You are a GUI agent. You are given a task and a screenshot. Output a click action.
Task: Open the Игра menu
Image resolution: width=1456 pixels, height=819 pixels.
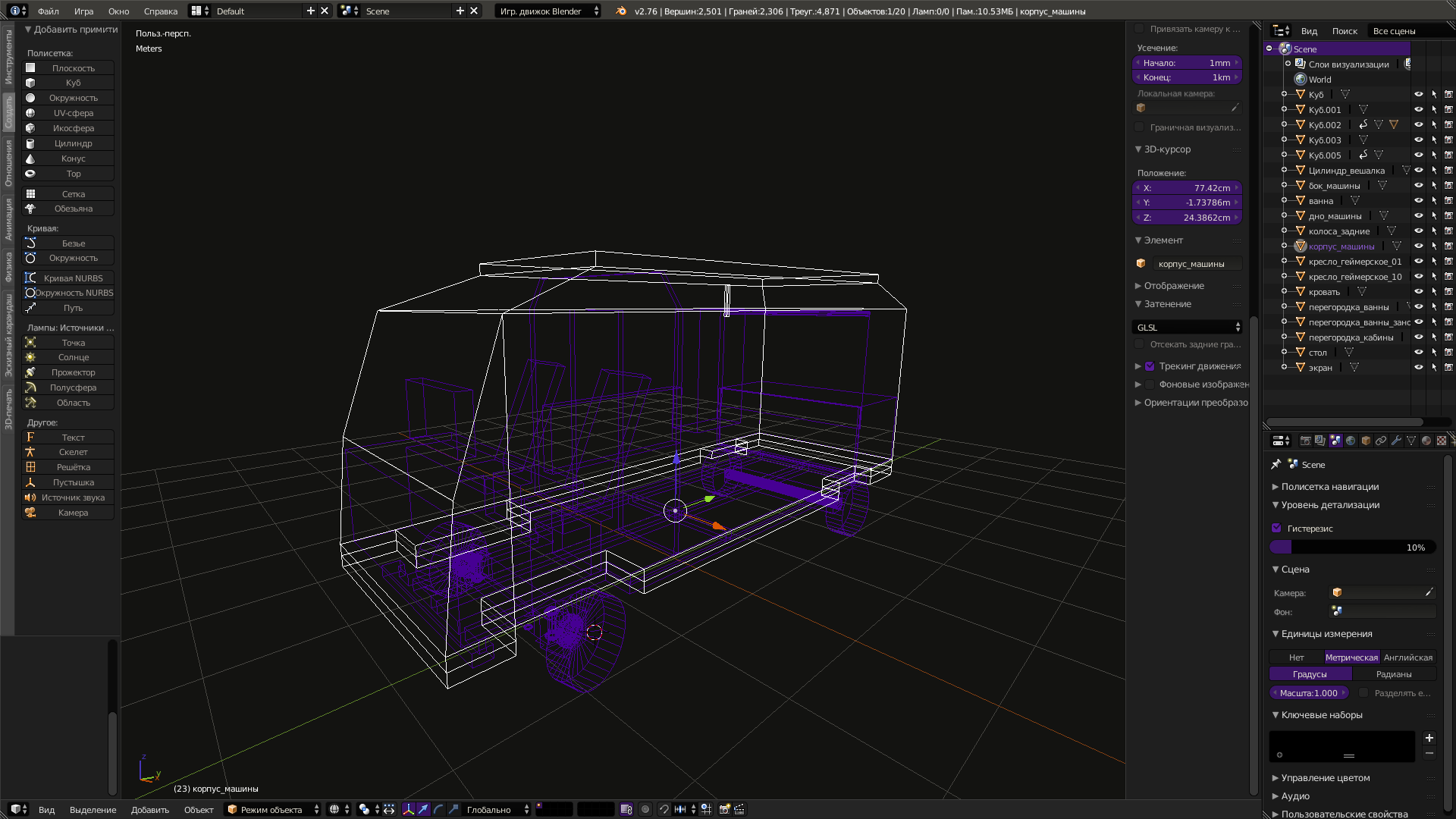(x=83, y=11)
